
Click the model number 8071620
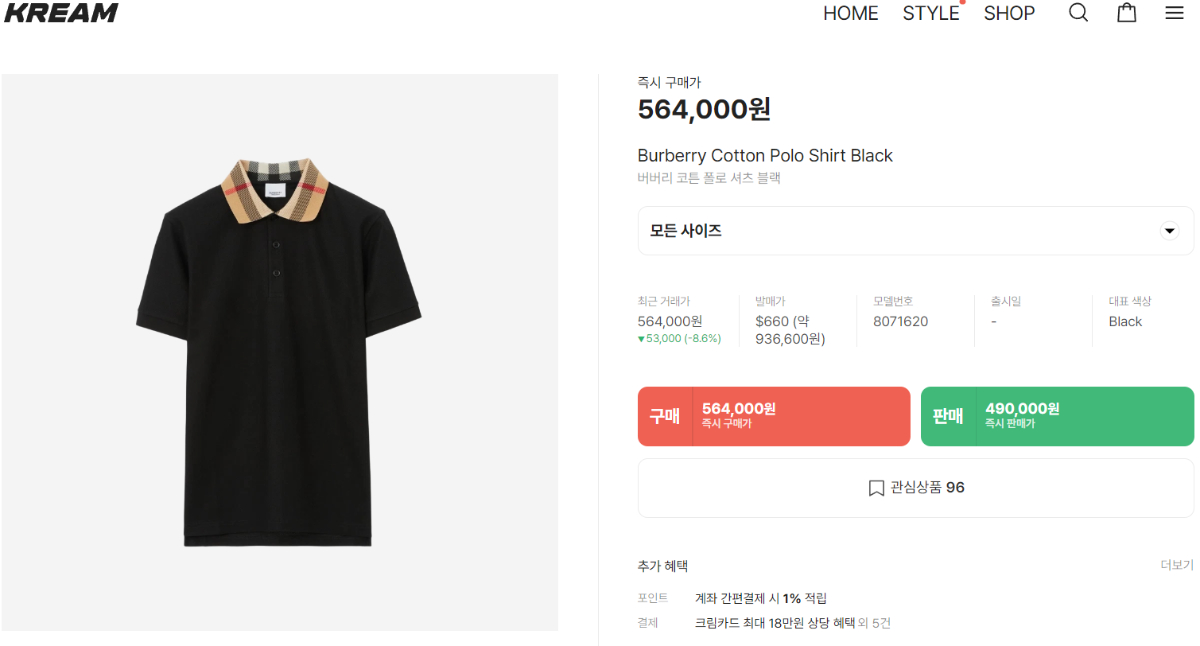[x=900, y=321]
